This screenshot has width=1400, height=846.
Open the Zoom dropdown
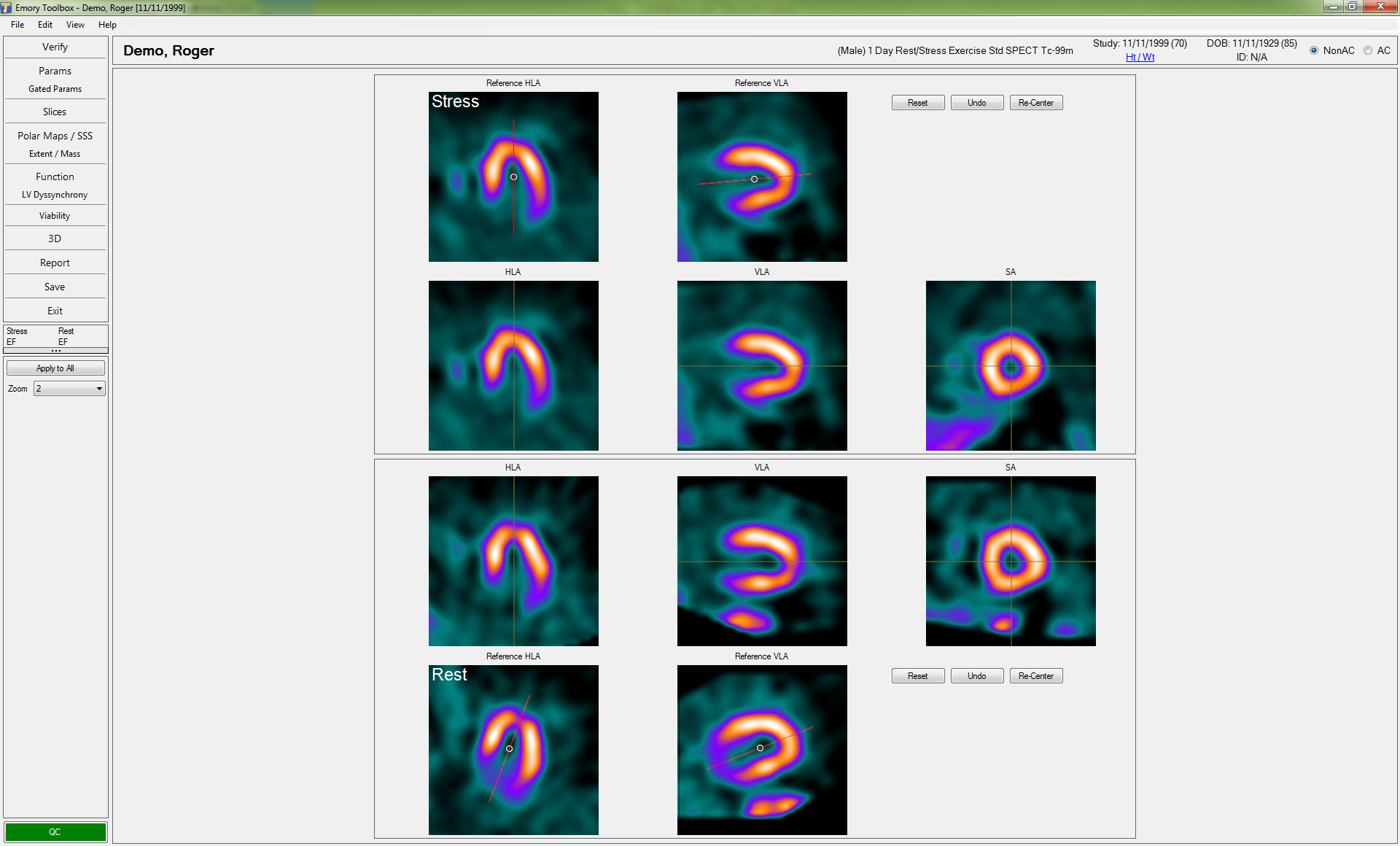pyautogui.click(x=99, y=389)
